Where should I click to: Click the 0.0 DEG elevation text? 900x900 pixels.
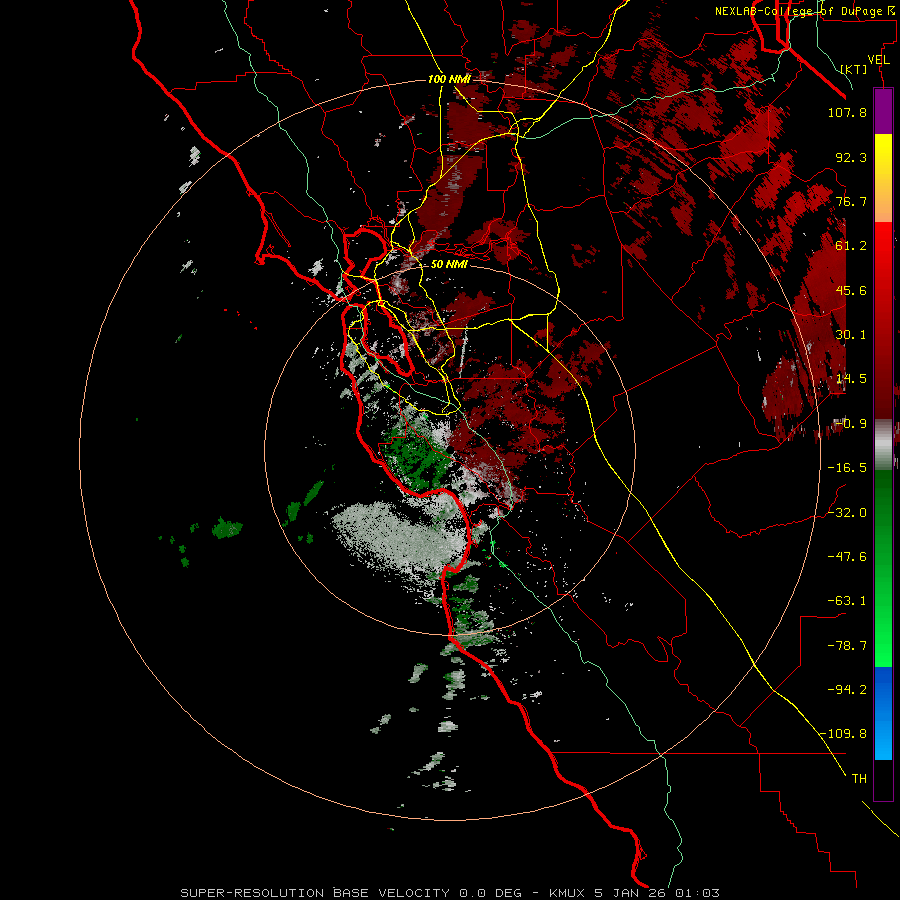tap(490, 893)
